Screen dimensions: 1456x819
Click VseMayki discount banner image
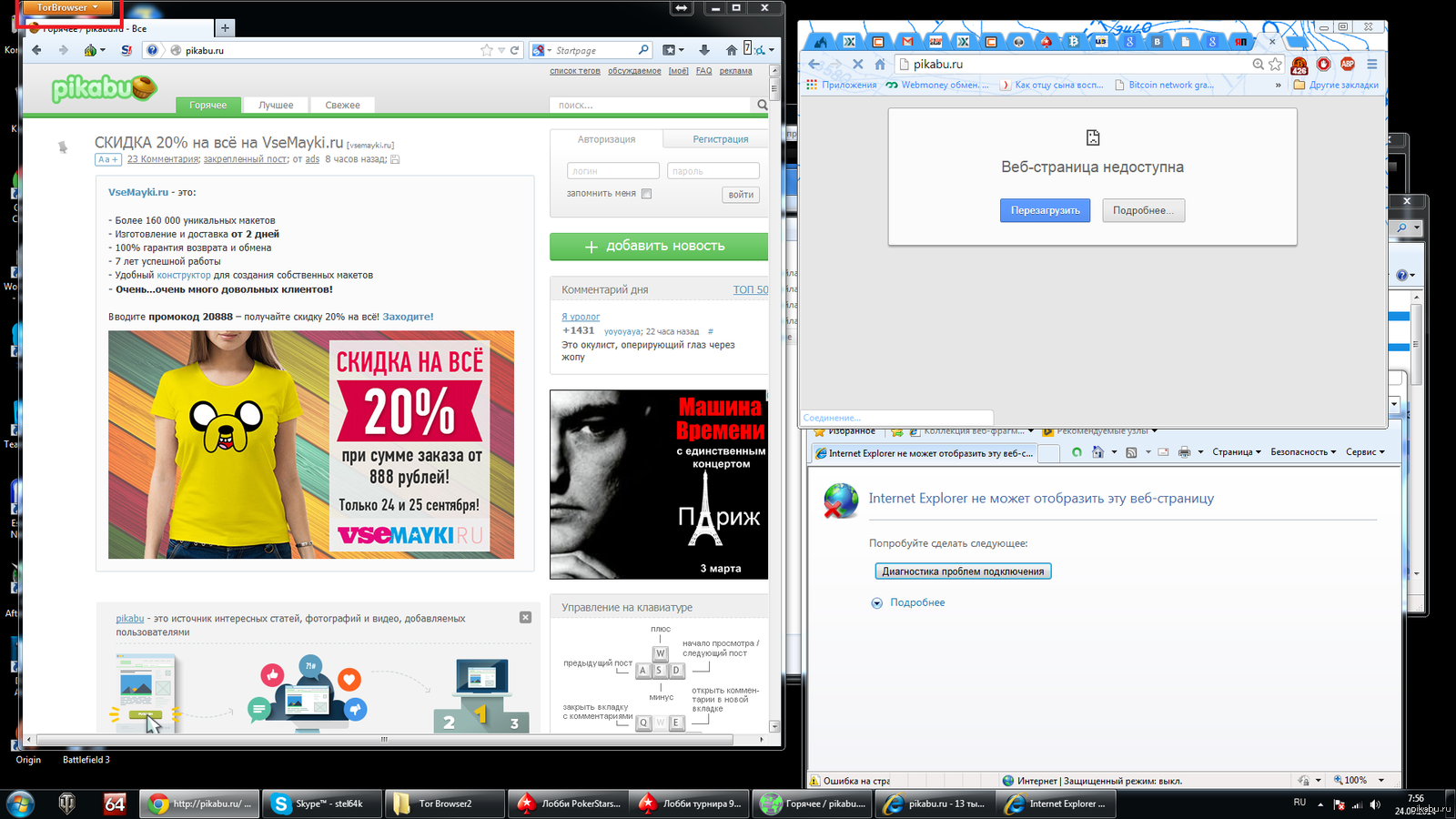(311, 445)
